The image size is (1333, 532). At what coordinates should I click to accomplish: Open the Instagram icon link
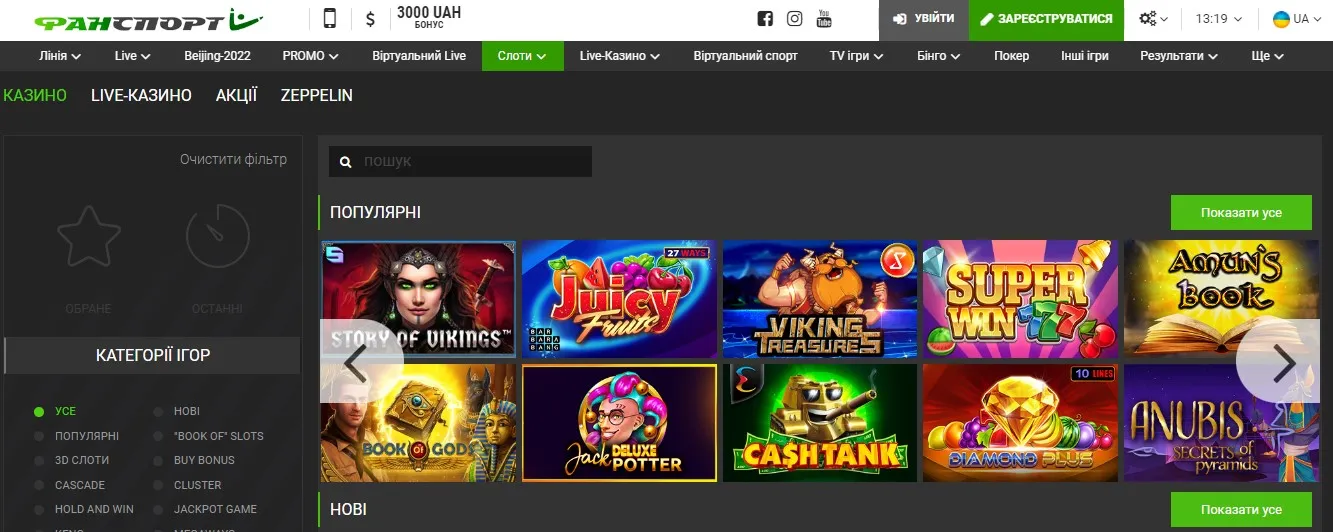(x=795, y=19)
